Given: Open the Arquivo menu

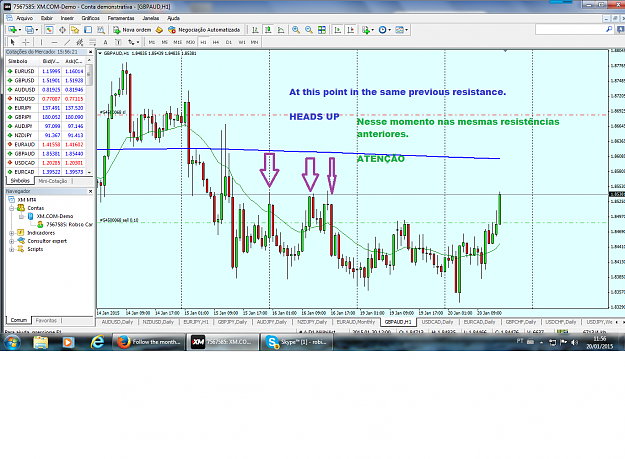Looking at the screenshot, I should (24, 18).
